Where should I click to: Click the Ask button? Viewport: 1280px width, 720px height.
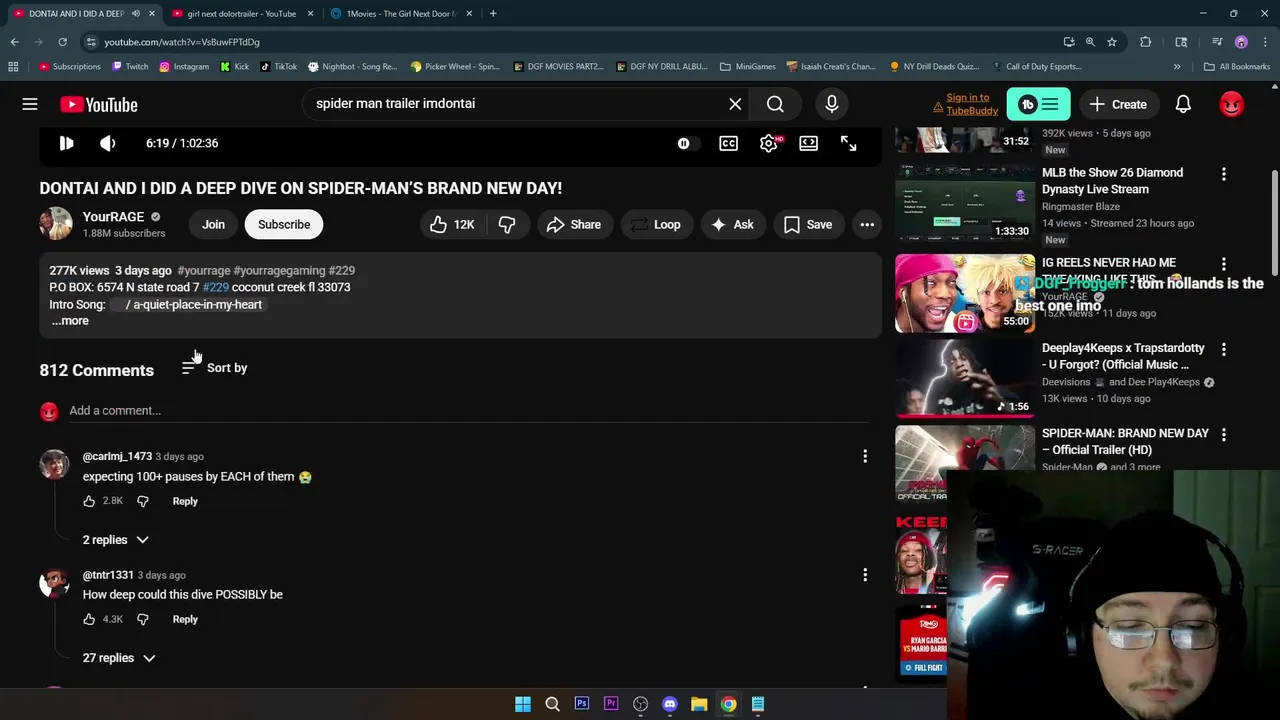[732, 225]
